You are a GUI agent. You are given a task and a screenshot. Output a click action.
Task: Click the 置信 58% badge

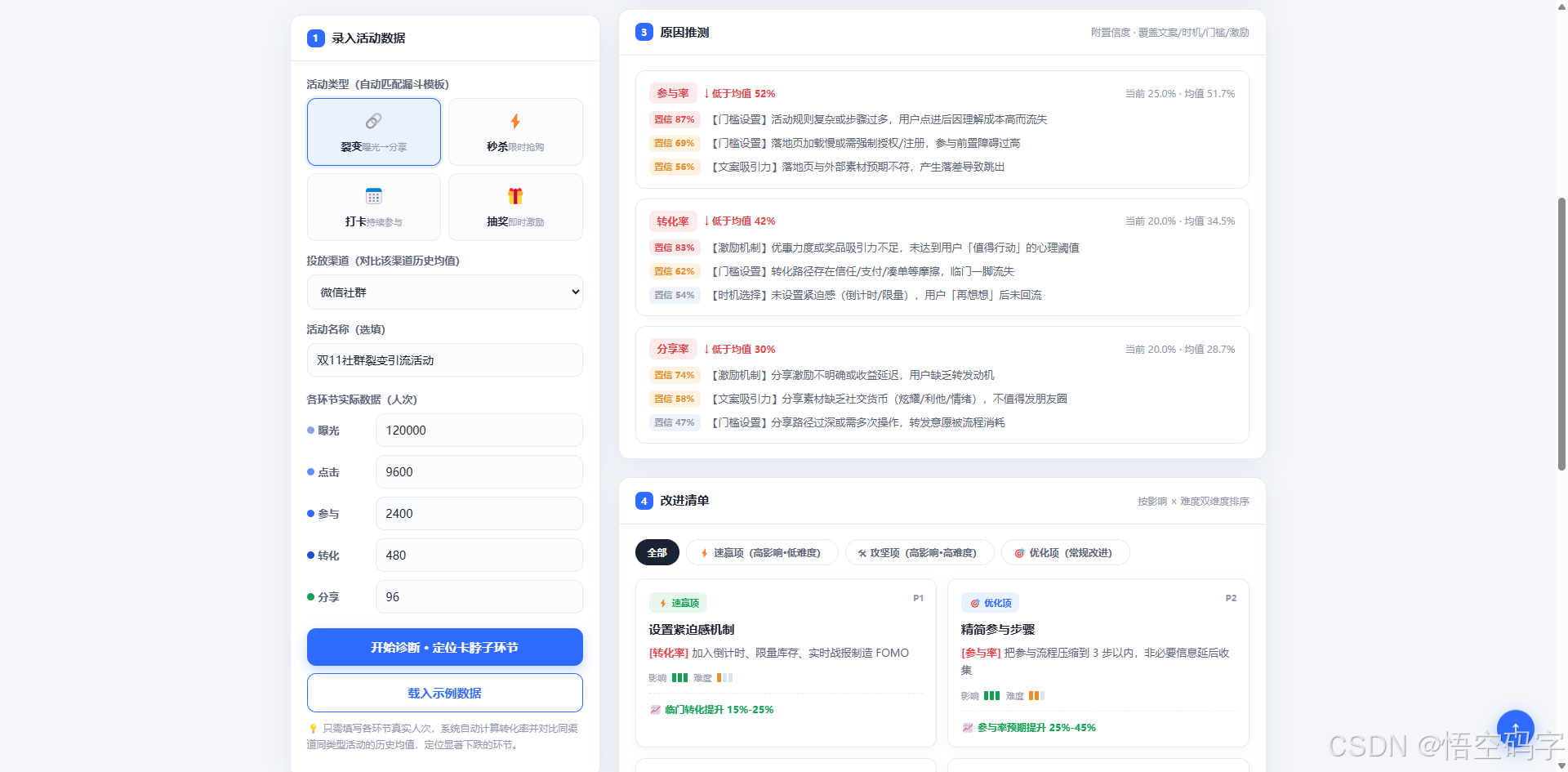point(675,399)
